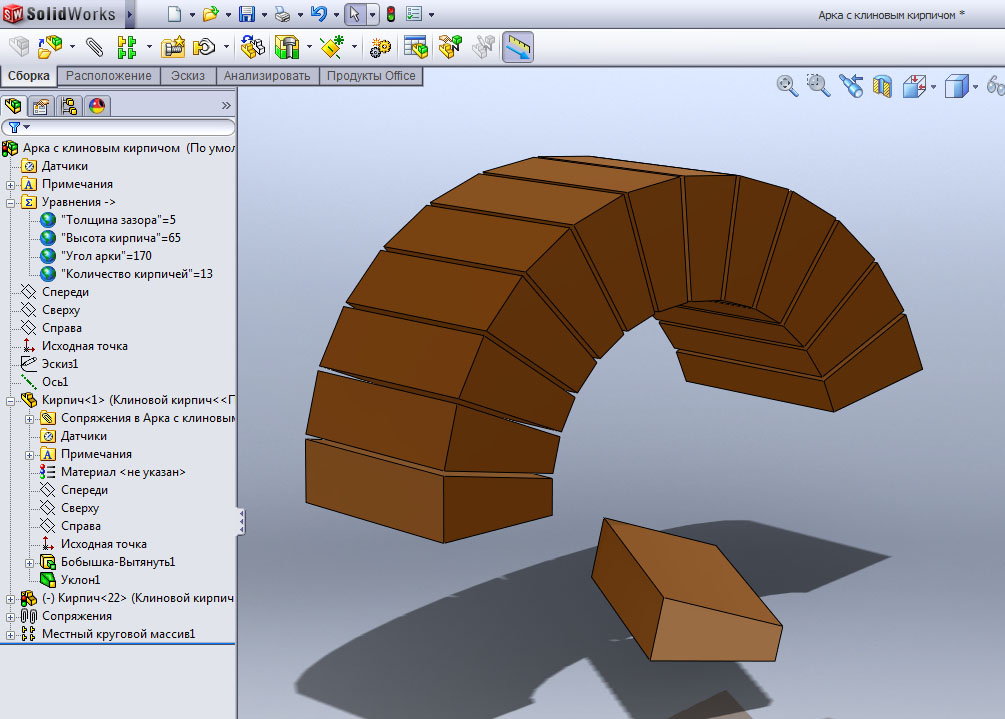Toggle the Measure tool at toolbar end

coord(517,47)
